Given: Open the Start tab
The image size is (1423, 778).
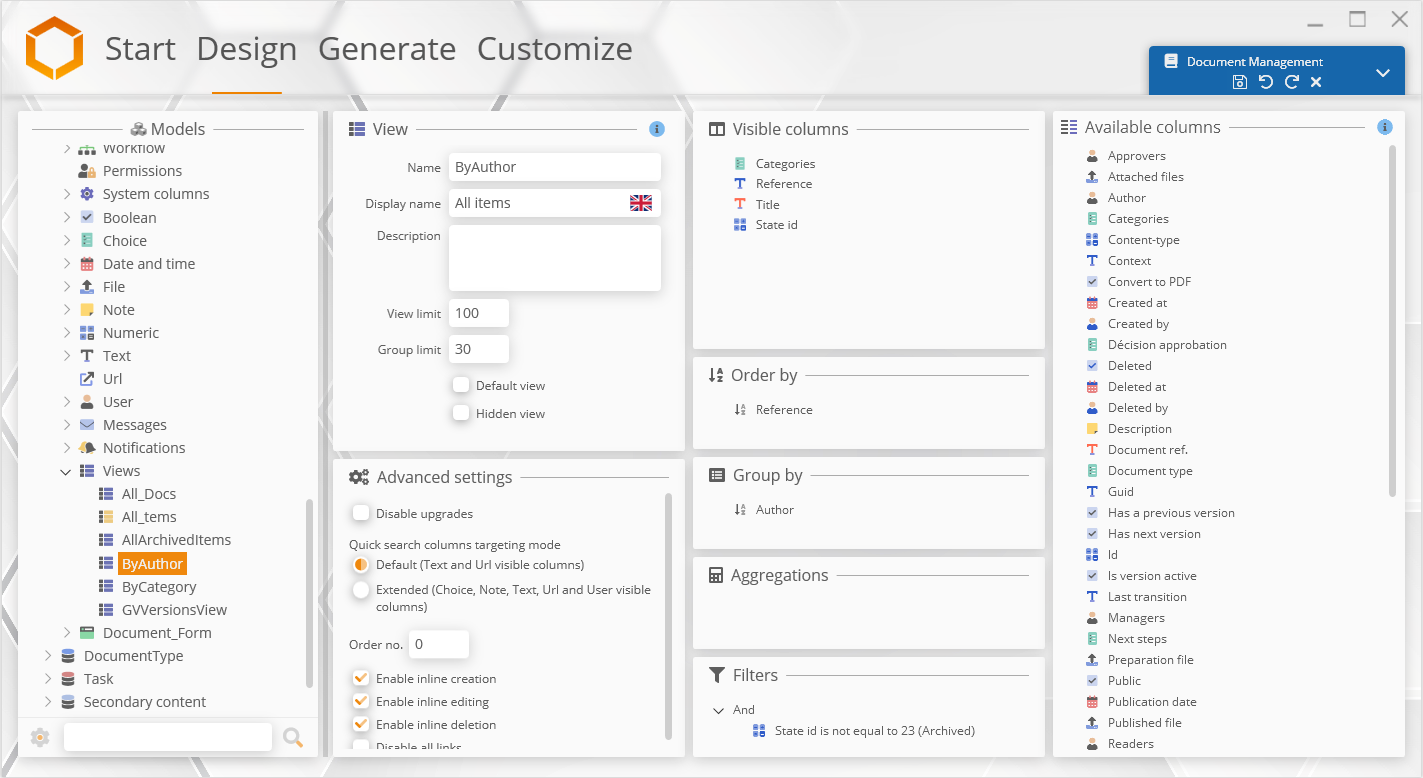Looking at the screenshot, I should [140, 49].
